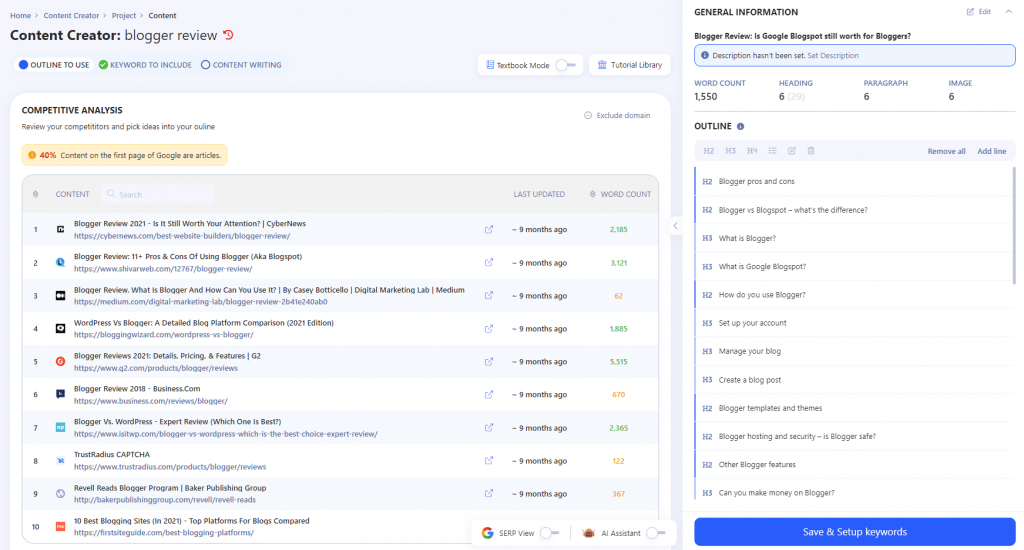
Task: Open external link for G2 Blogger Reviews
Action: (x=488, y=361)
